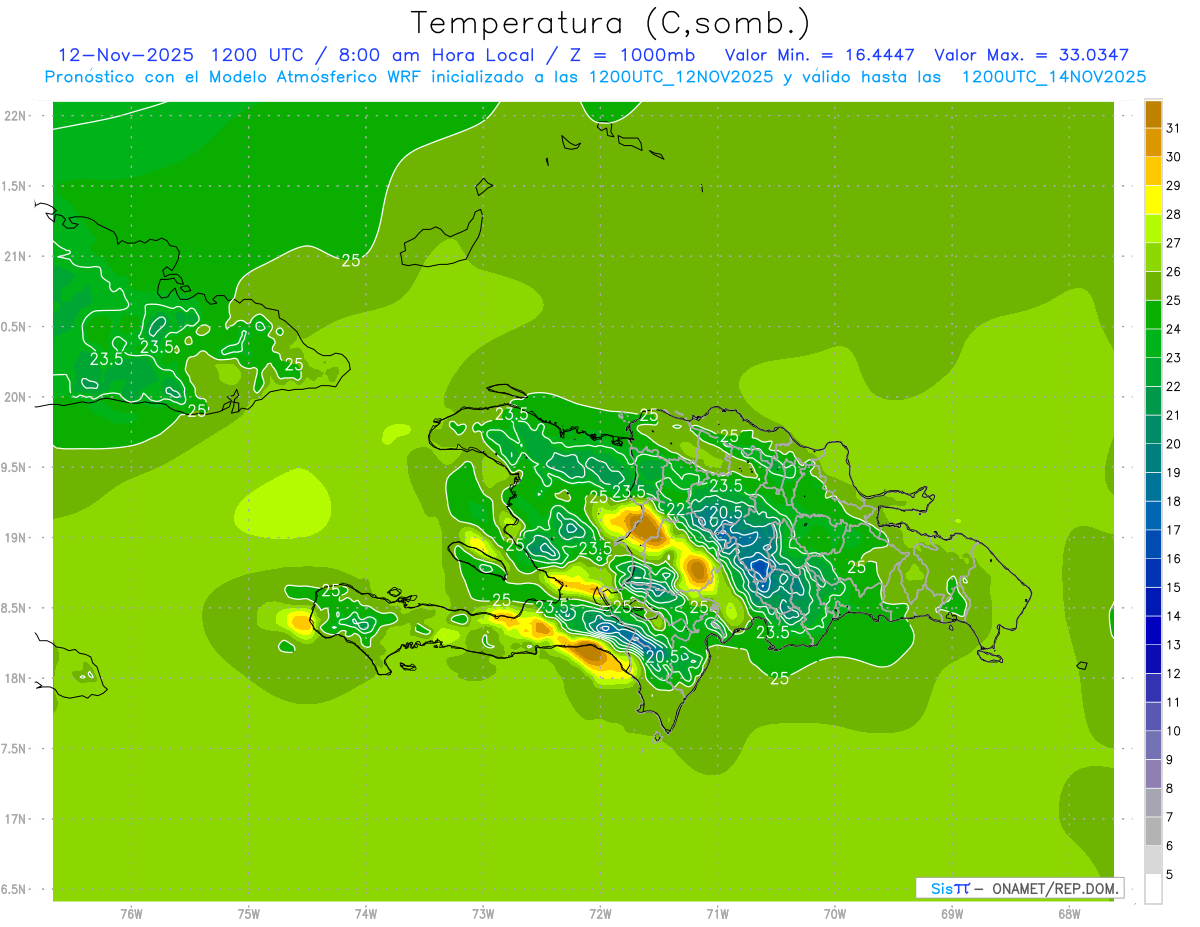Click legend value 13

tap(1173, 645)
